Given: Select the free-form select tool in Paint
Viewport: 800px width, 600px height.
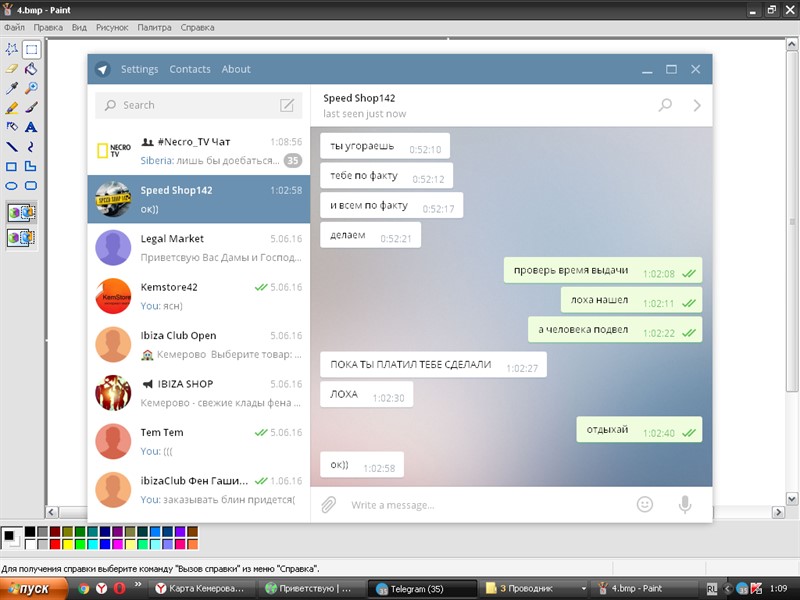Looking at the screenshot, I should tap(12, 49).
